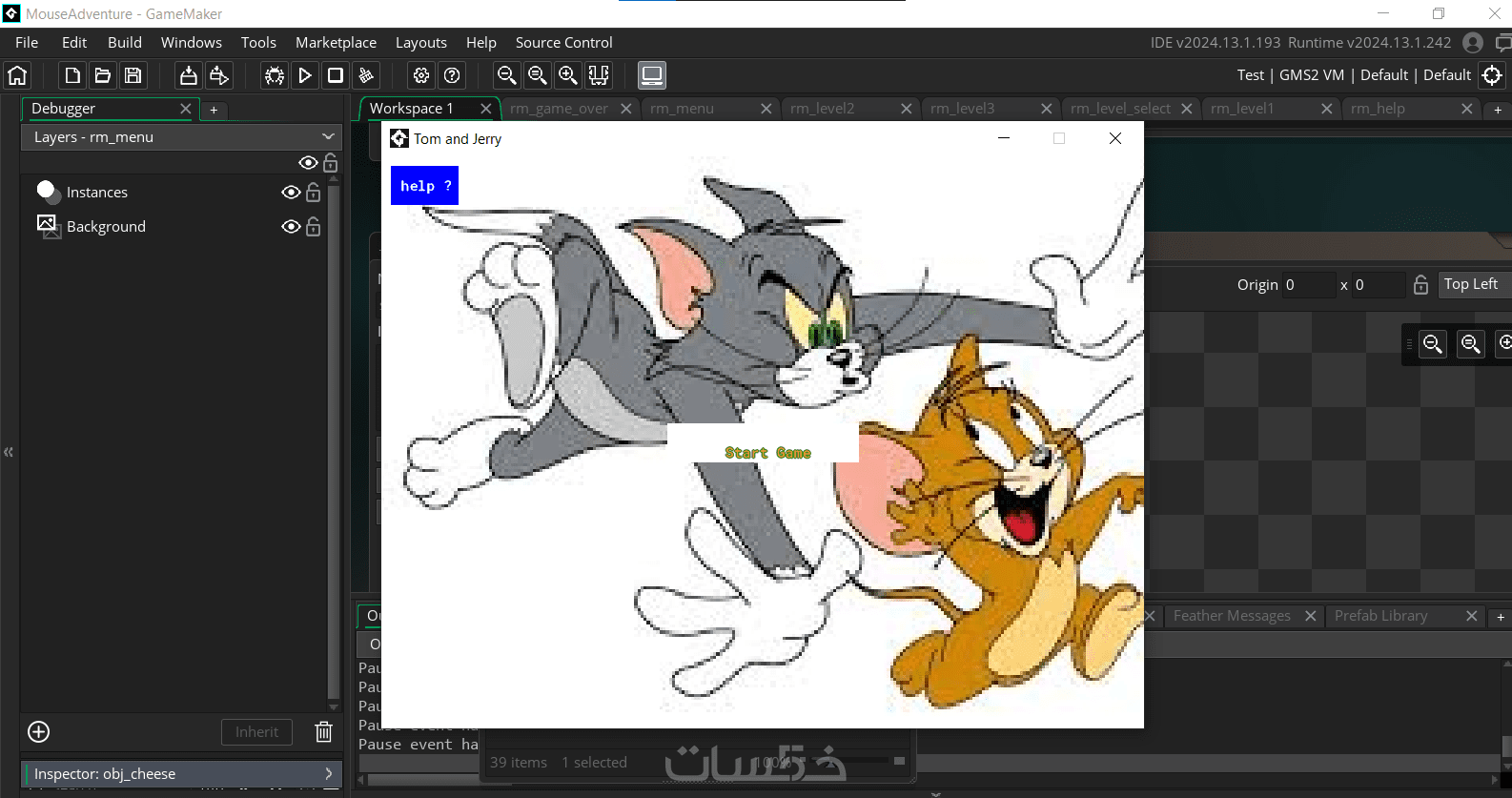Image resolution: width=1512 pixels, height=798 pixels.
Task: Toggle the laptop mode icon
Action: (652, 75)
